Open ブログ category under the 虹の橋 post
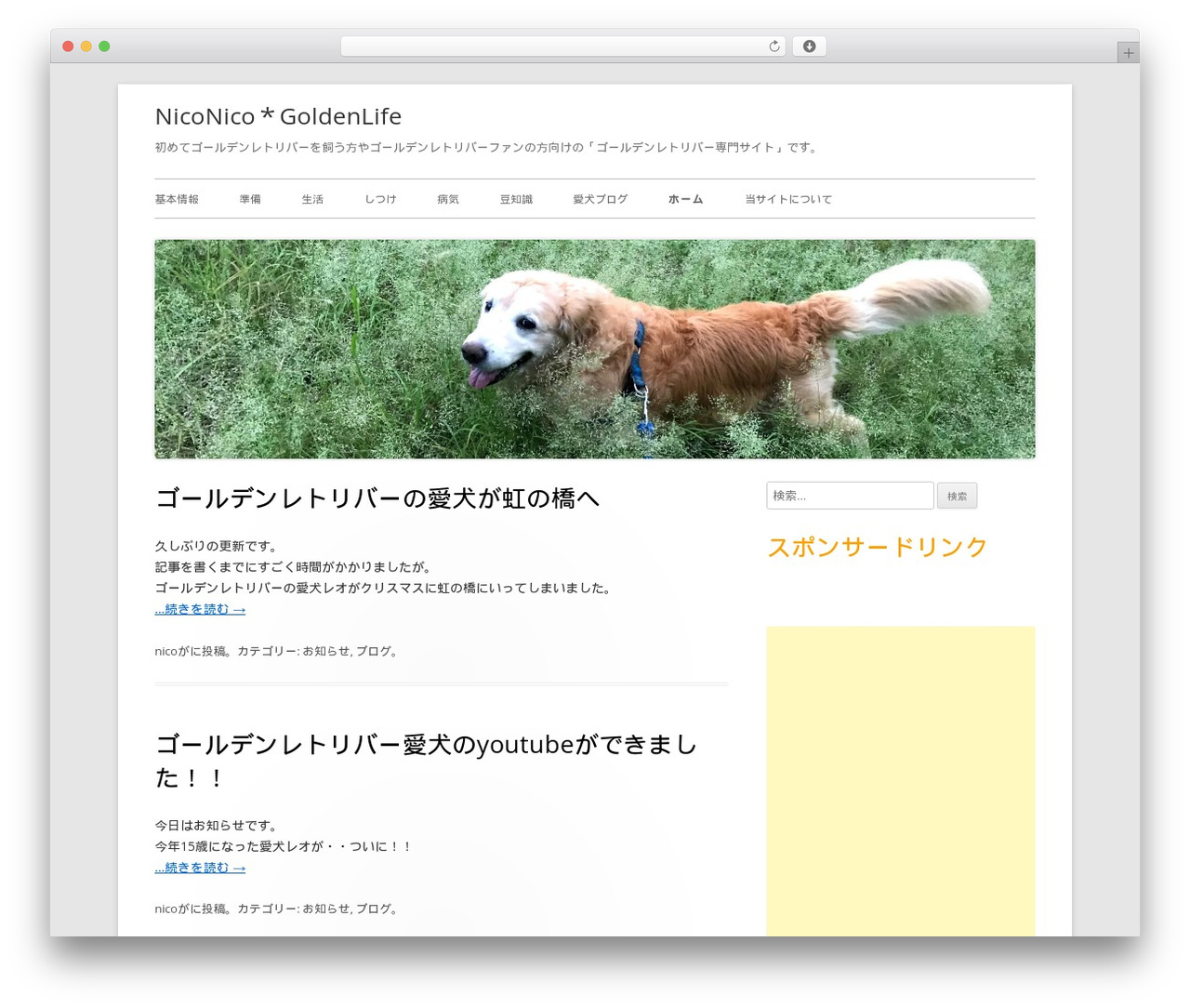Viewport: 1190px width, 1008px height. point(374,651)
